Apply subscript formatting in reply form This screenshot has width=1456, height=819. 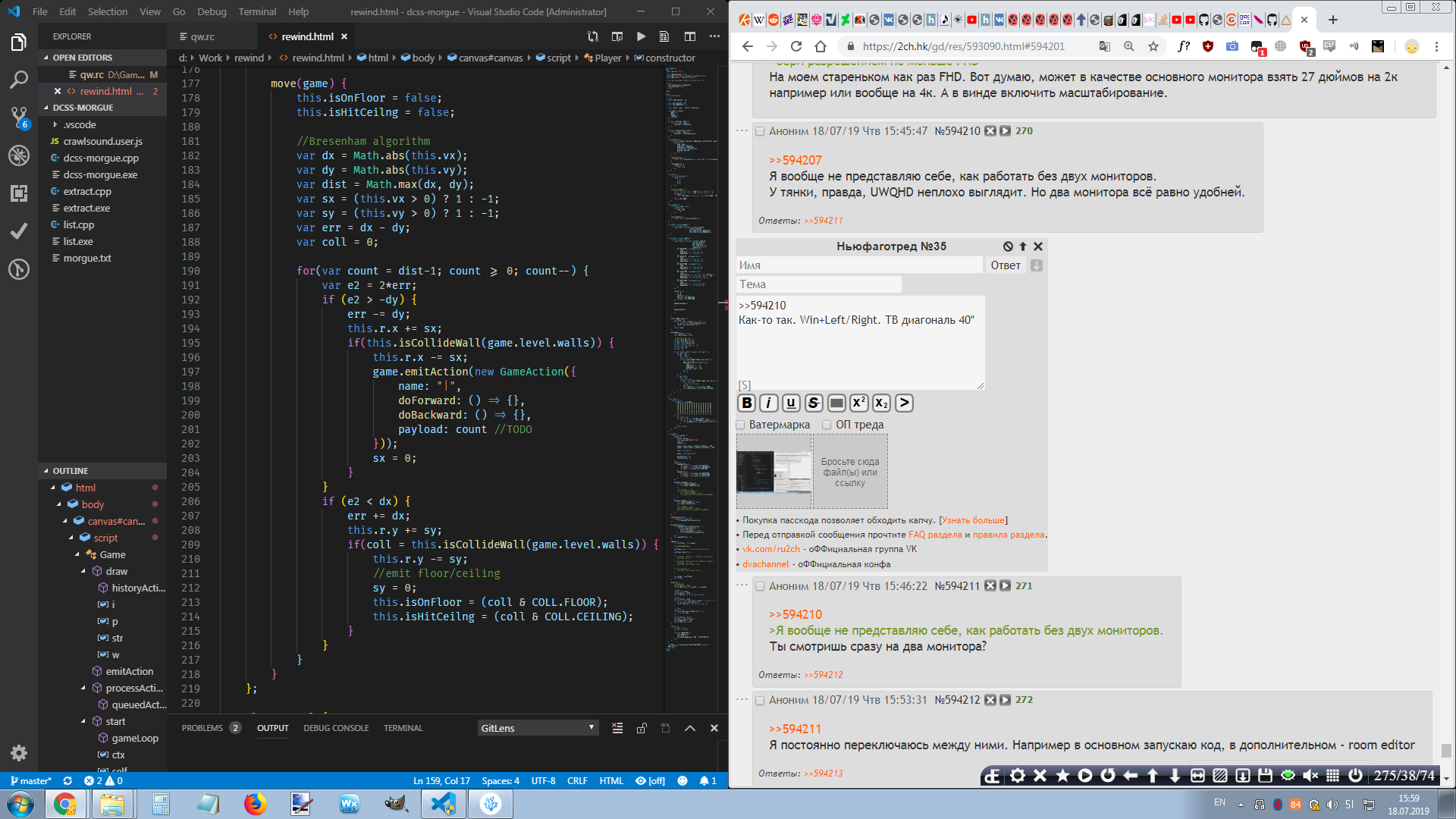pos(881,403)
